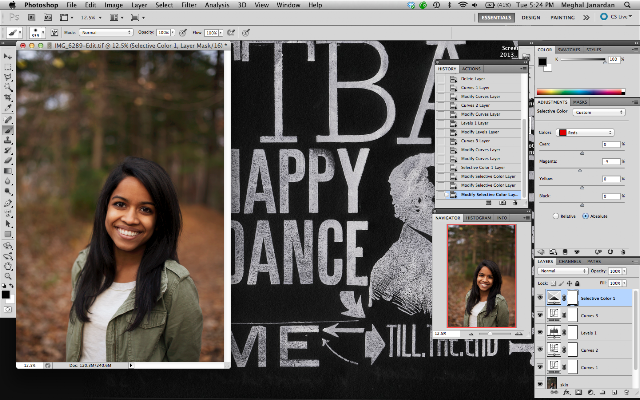This screenshot has height=400, width=640.
Task: Pick a color from spectrum ramp
Action: 581,92
